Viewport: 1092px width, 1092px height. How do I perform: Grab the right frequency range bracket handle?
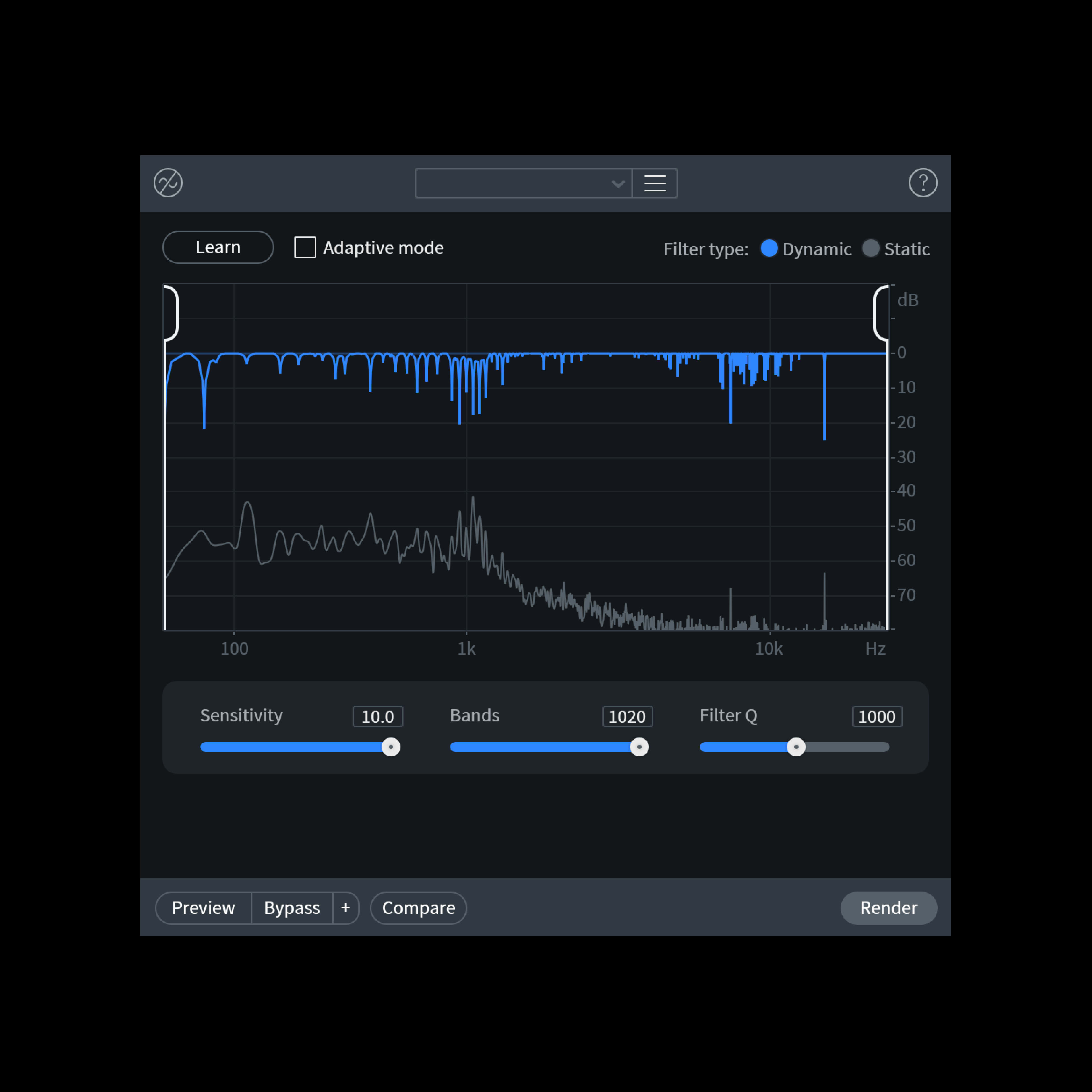point(880,313)
